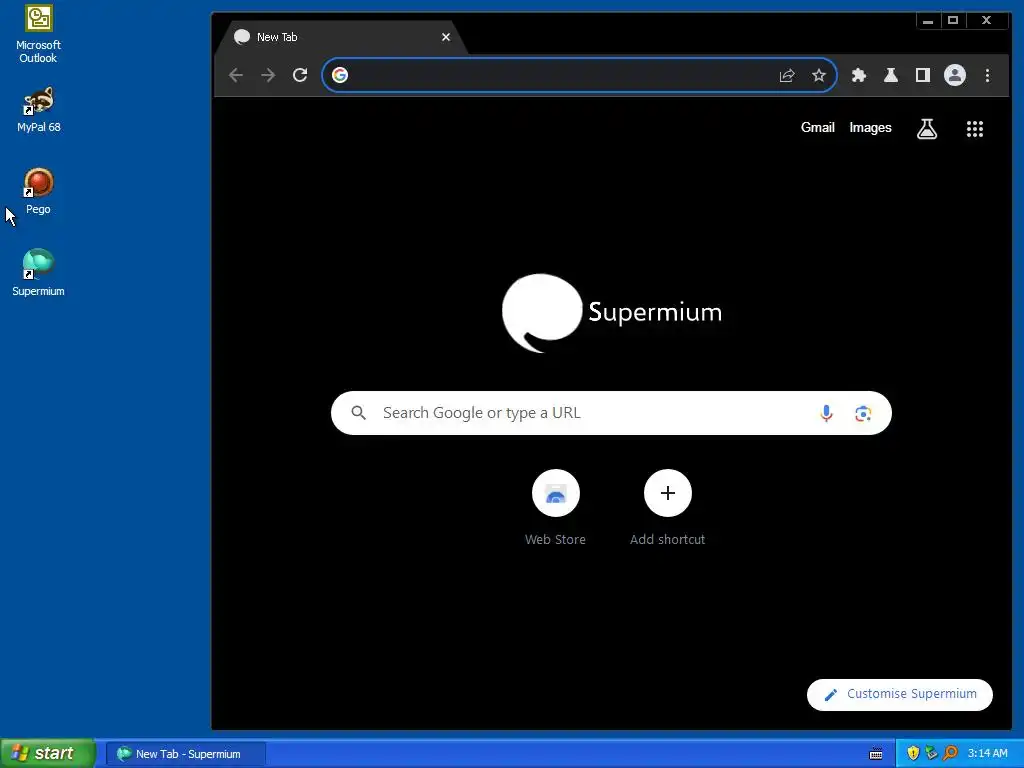Open Microsoft Outlook desktop icon

(39, 33)
